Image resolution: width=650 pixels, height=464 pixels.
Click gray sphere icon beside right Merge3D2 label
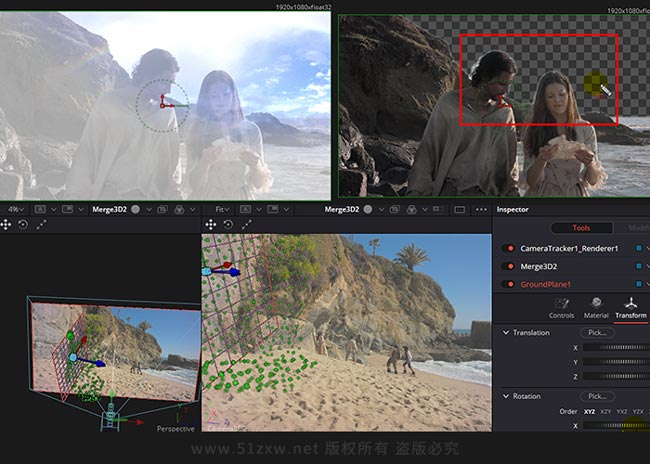[x=368, y=210]
